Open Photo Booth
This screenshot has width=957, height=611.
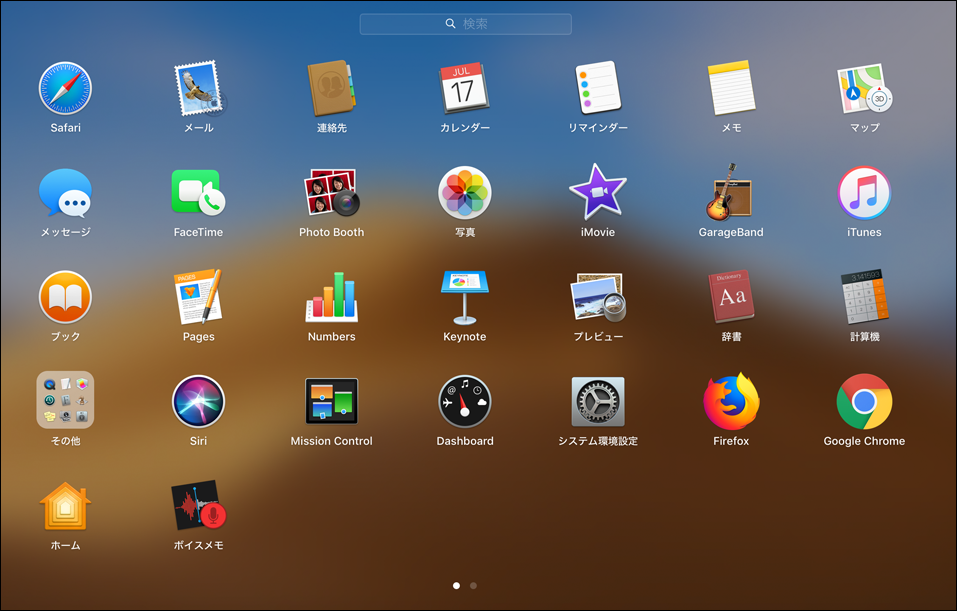tap(331, 193)
